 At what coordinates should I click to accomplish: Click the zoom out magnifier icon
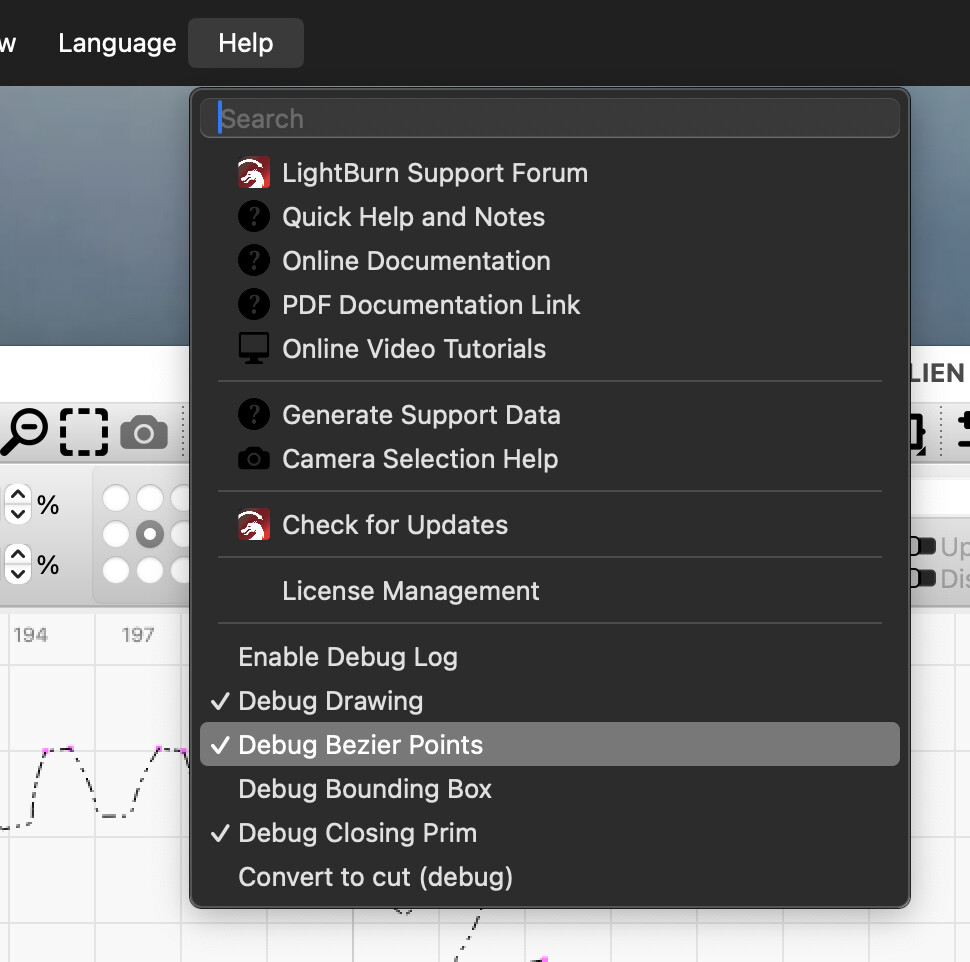25,431
